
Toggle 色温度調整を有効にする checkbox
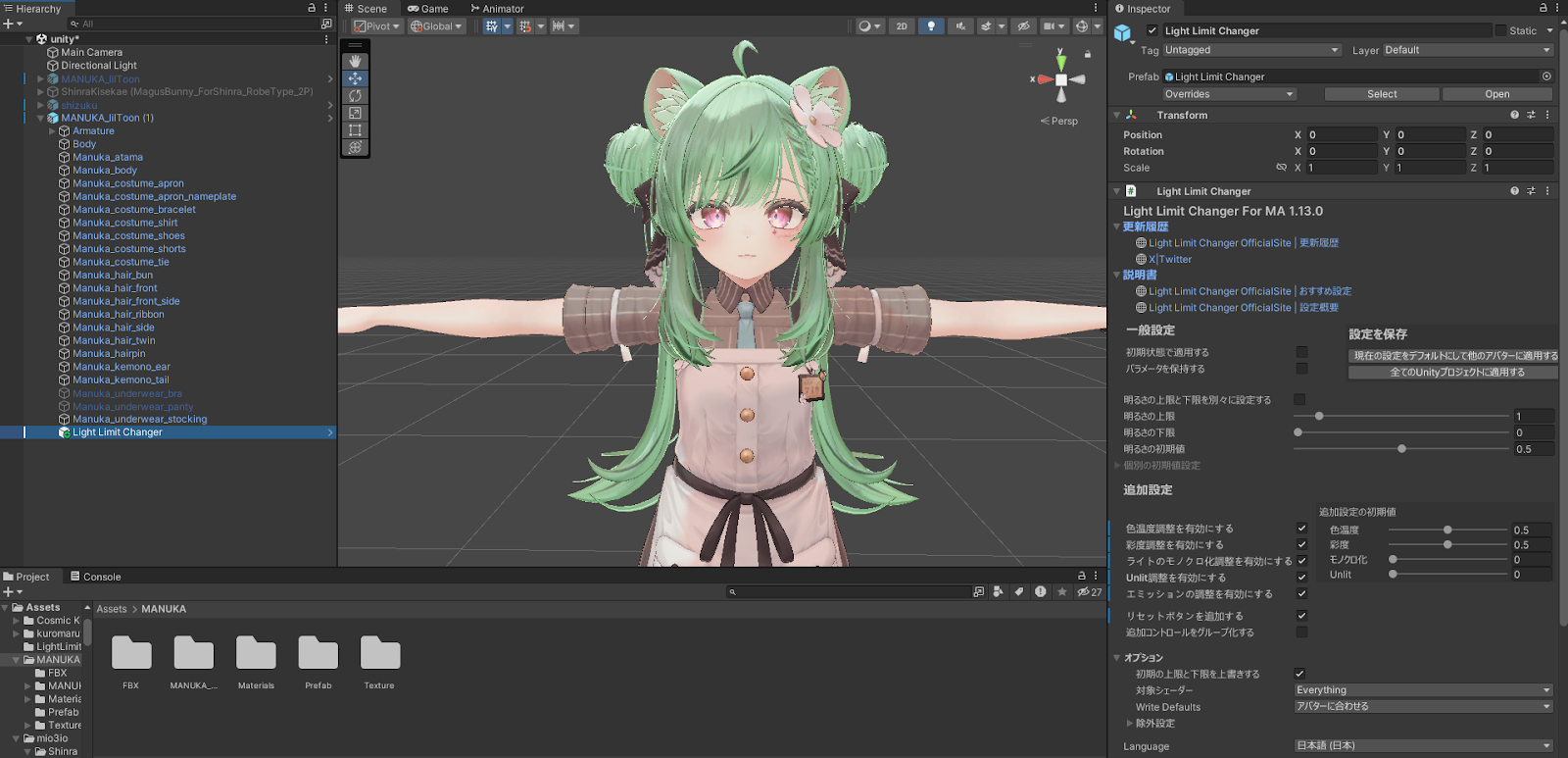tap(1301, 529)
